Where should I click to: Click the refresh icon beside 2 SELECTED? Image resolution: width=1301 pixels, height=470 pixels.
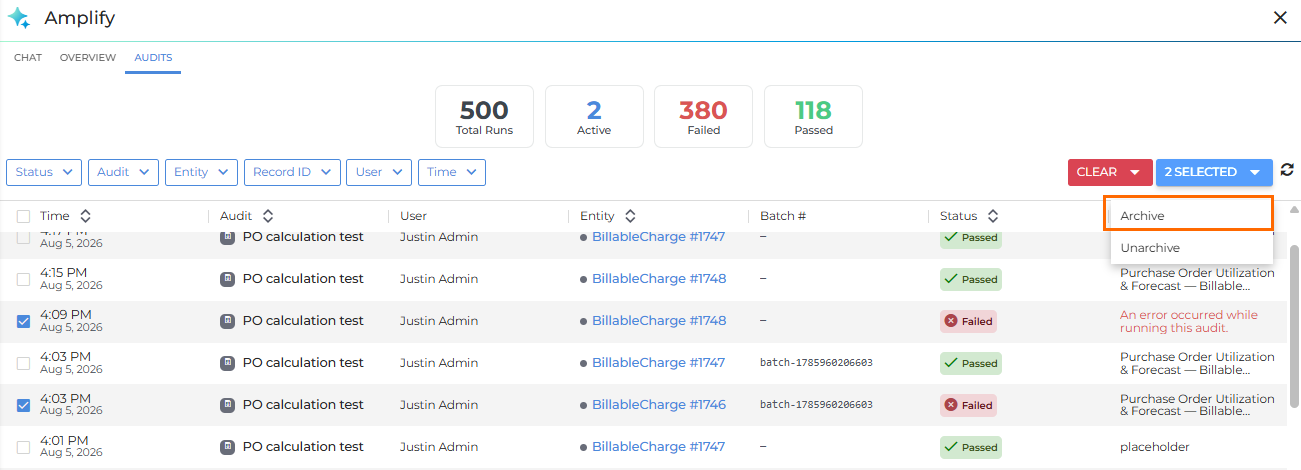pyautogui.click(x=1287, y=171)
